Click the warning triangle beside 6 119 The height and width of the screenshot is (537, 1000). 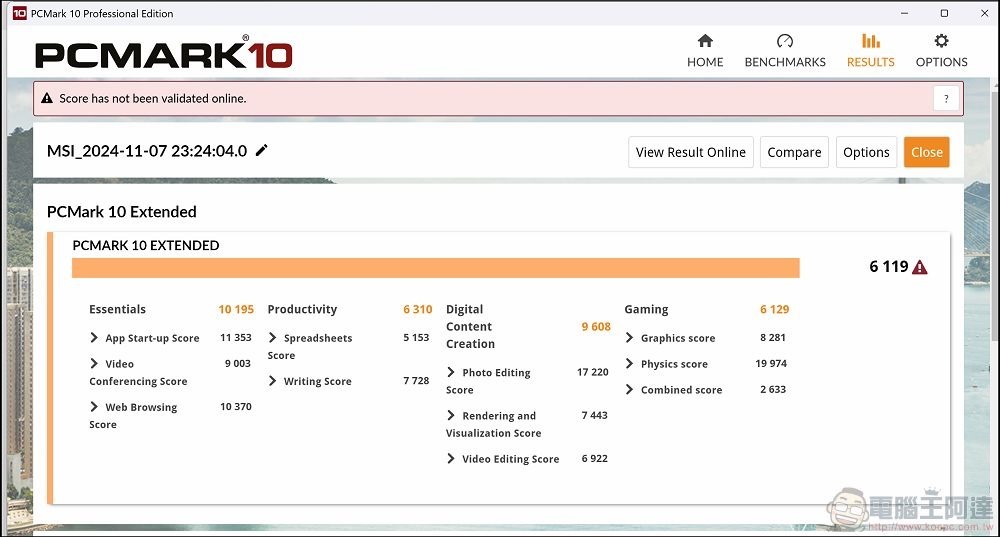point(920,267)
